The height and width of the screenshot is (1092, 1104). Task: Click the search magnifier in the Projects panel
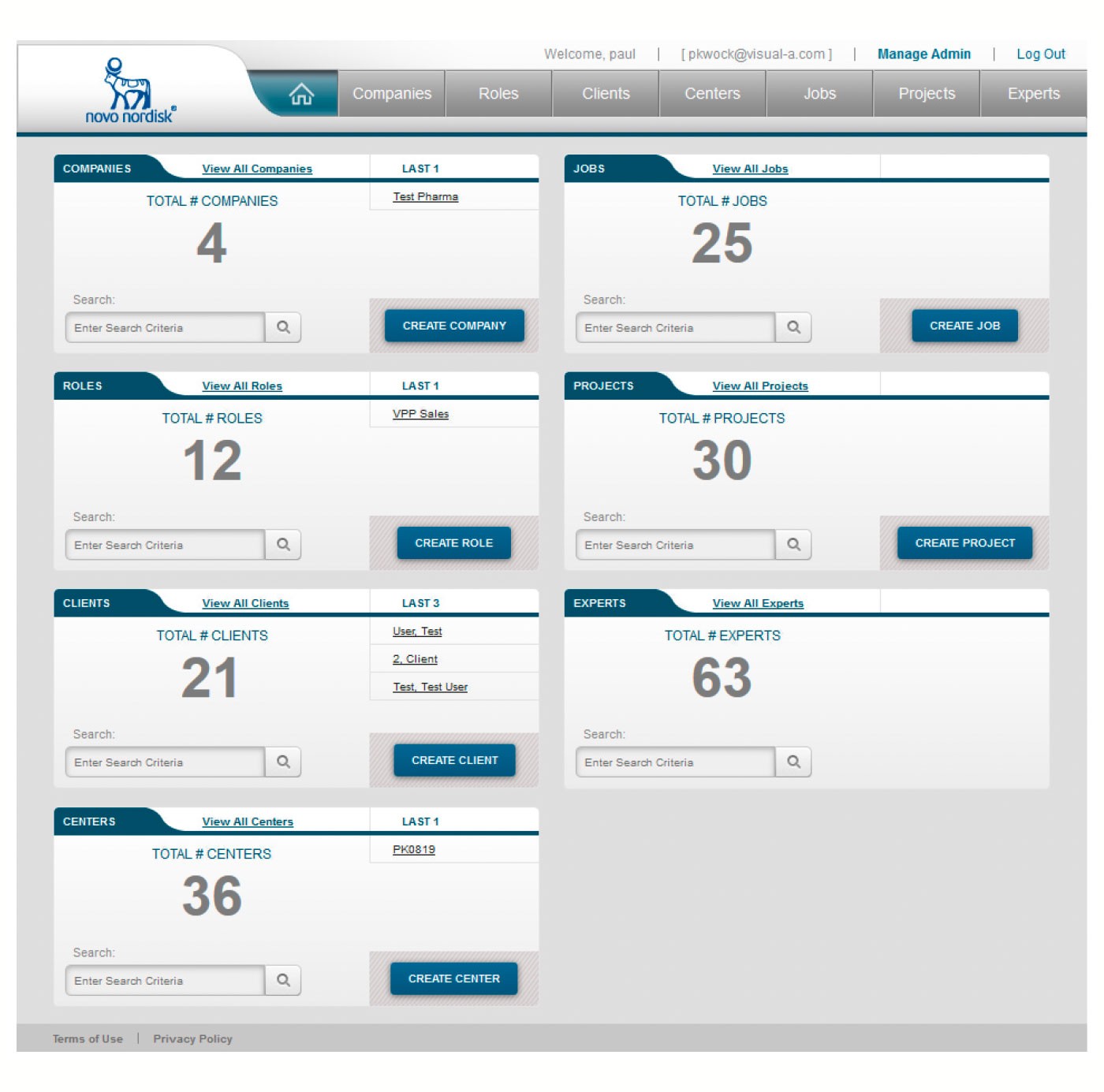[x=794, y=544]
